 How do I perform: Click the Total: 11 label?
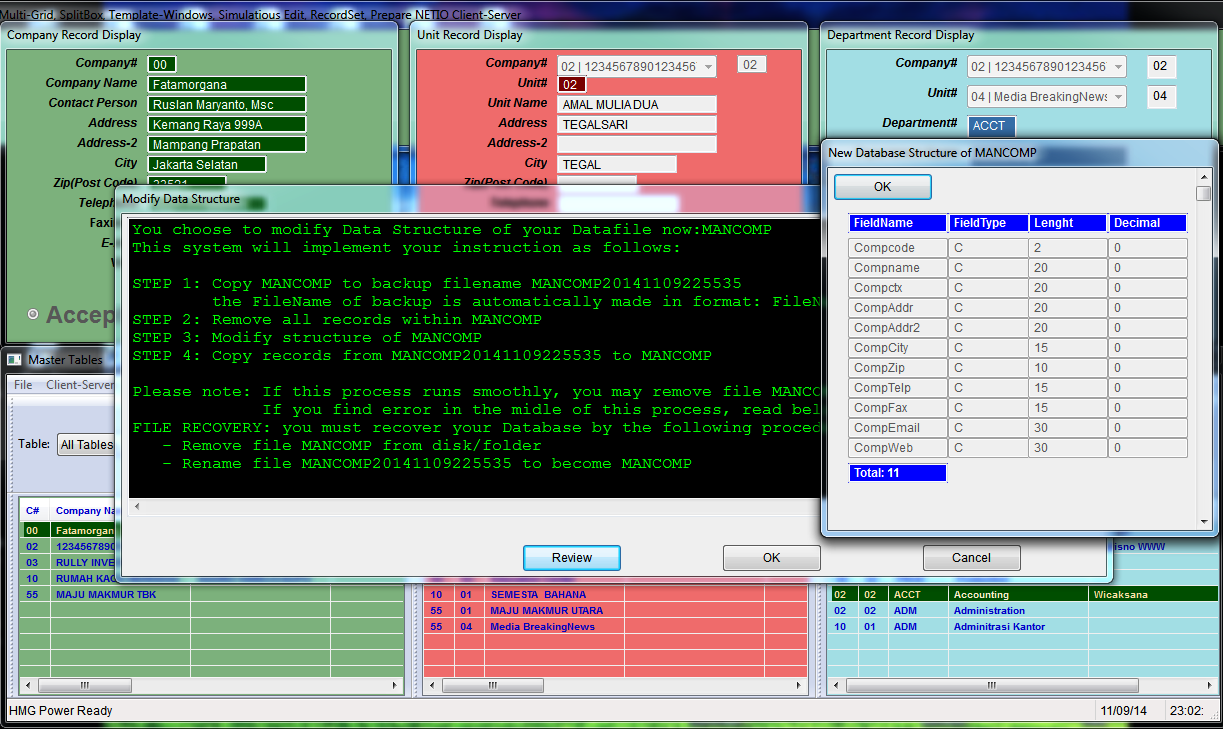pos(897,473)
